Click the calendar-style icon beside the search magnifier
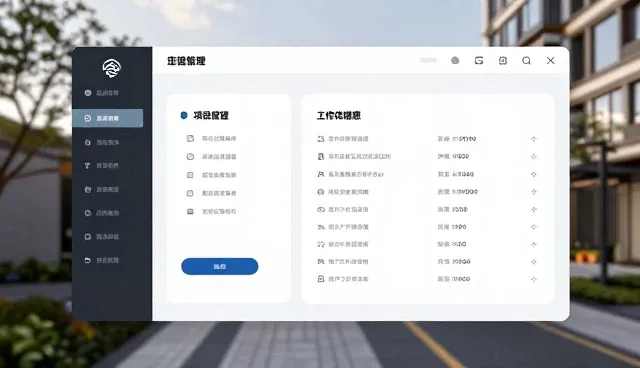 pos(503,60)
